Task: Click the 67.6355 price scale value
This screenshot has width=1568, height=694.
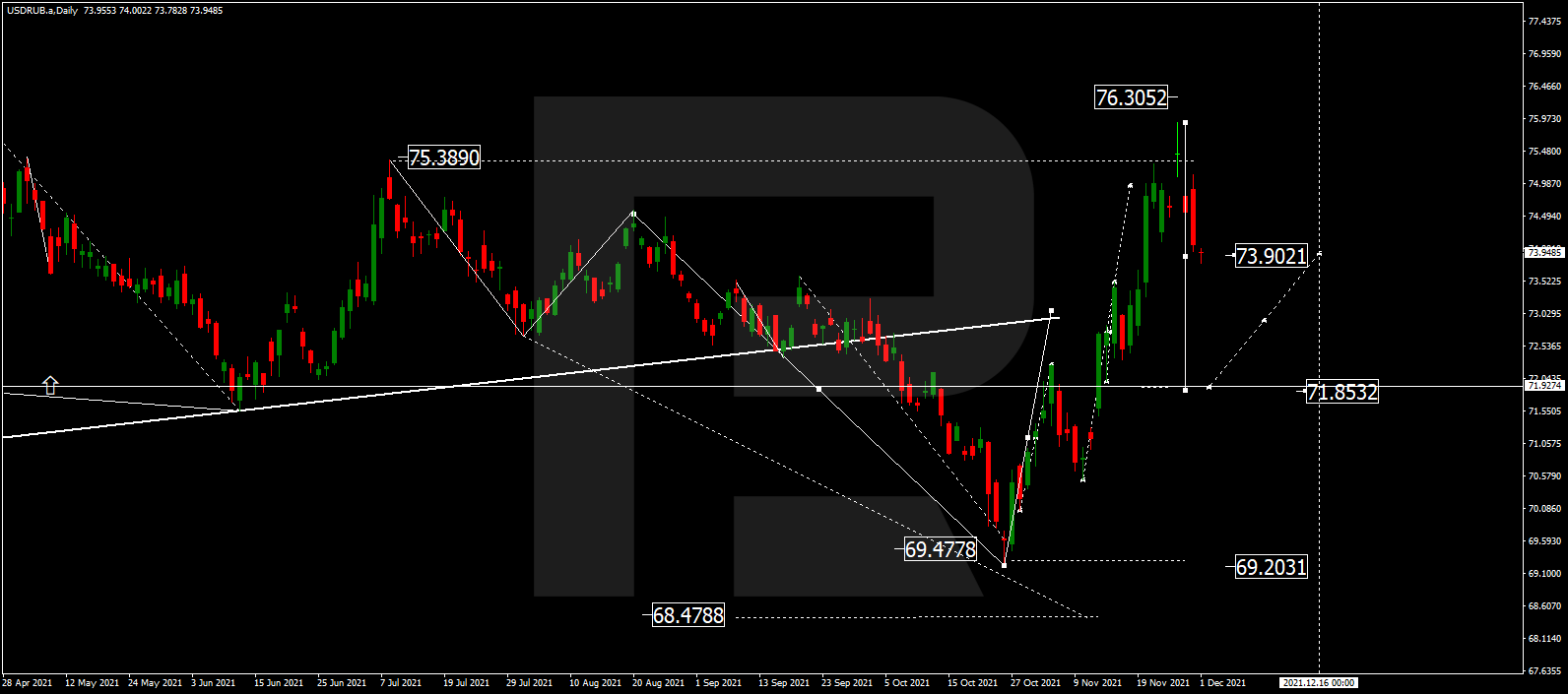Action: coord(1543,671)
